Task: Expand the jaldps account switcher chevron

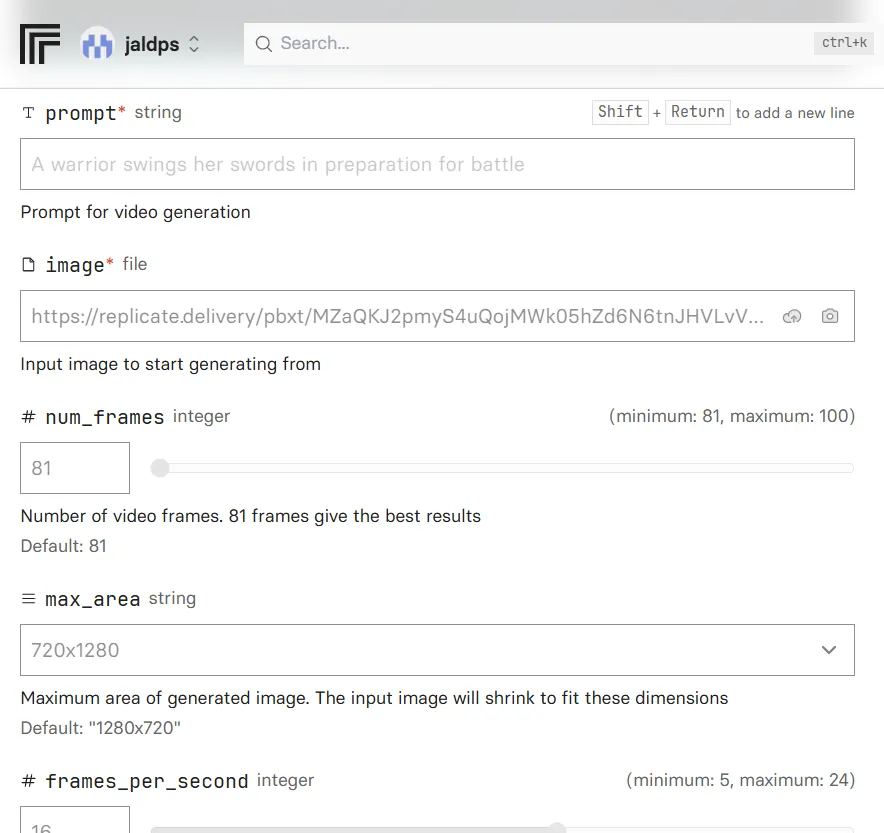Action: pyautogui.click(x=194, y=44)
